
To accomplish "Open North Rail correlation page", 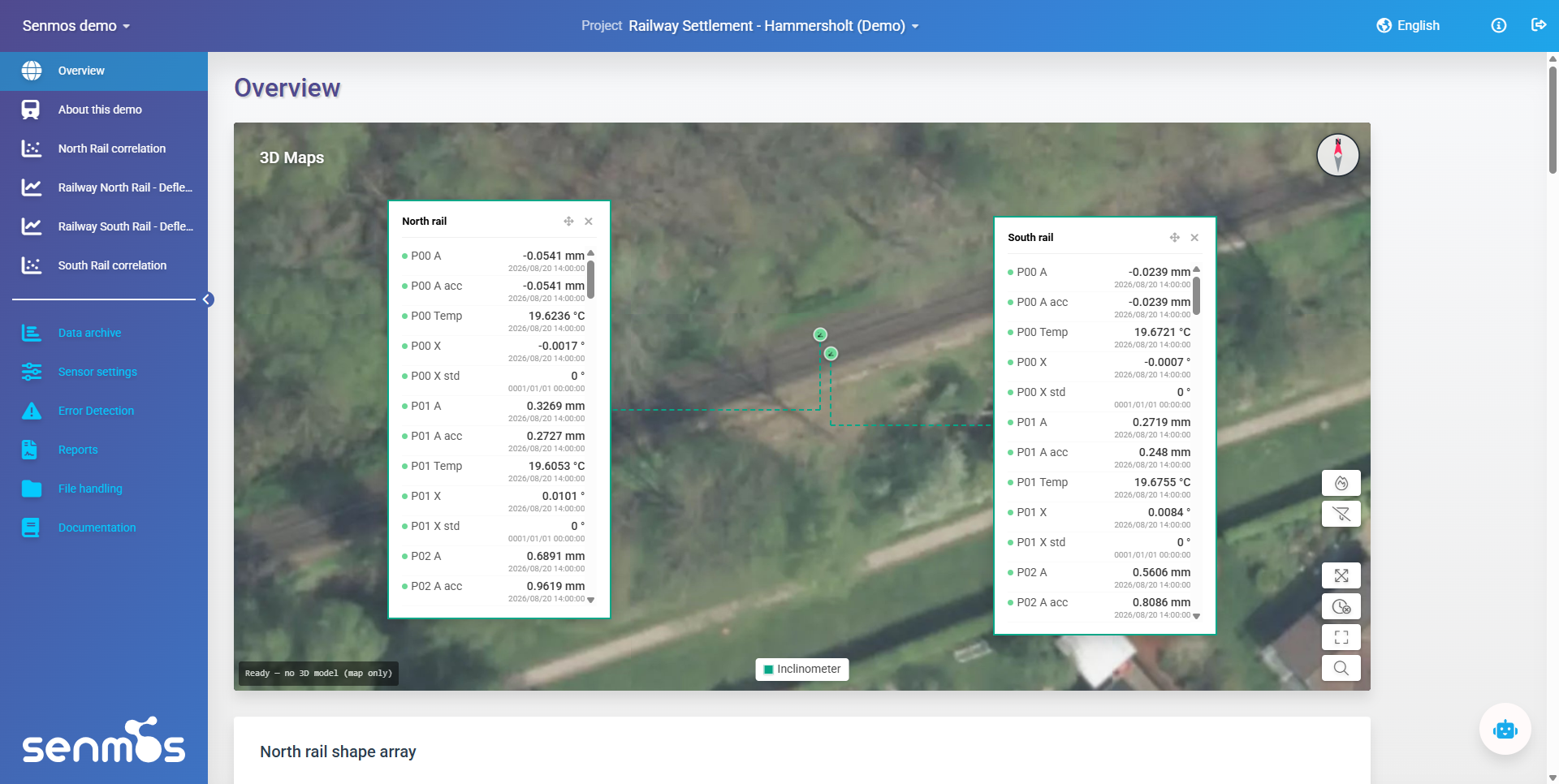I will (104, 149).
